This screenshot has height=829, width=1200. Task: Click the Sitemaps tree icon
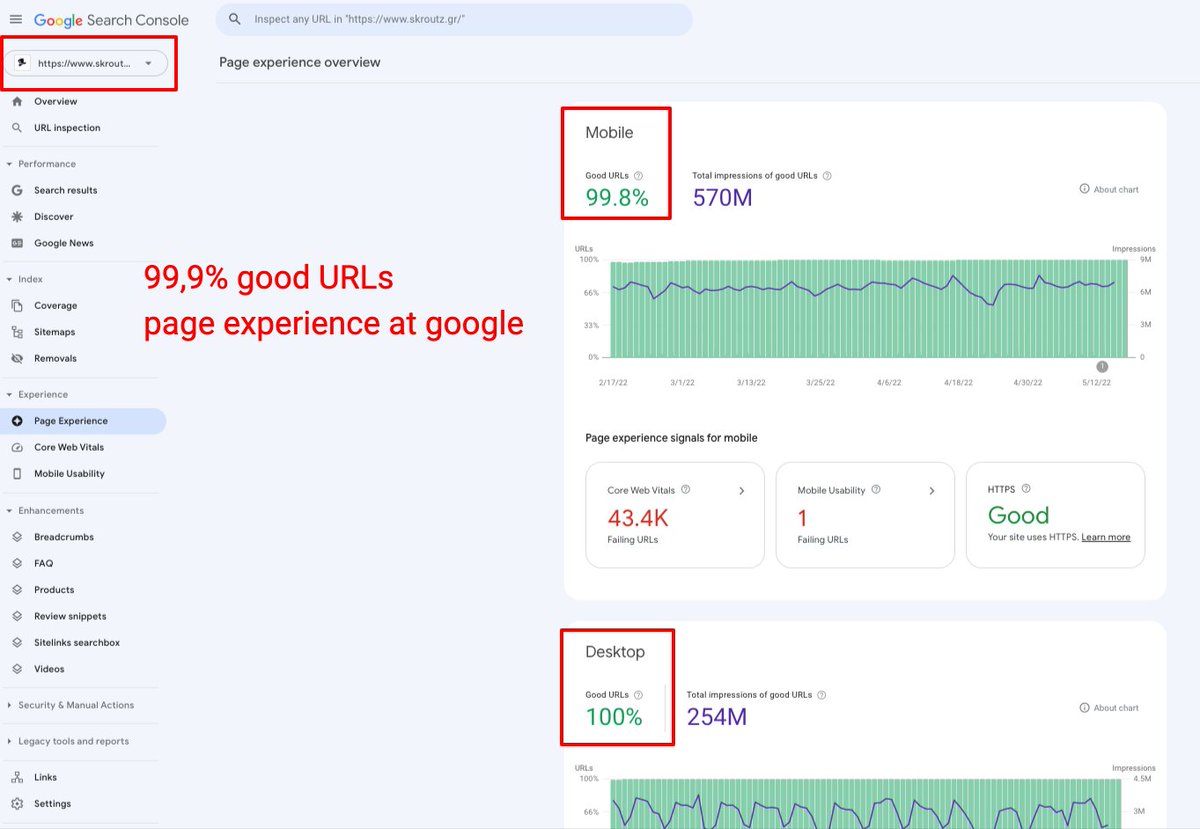tap(17, 332)
